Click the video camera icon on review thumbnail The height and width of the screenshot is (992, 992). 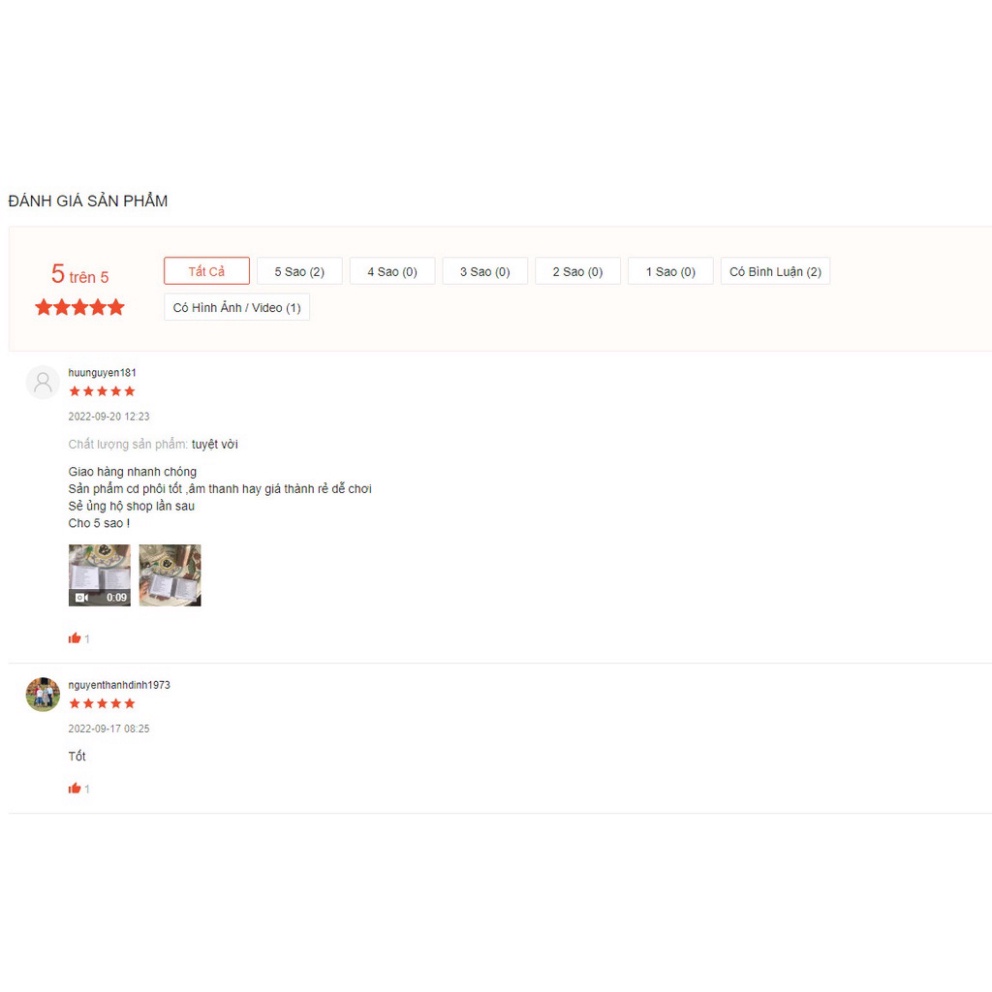pos(82,597)
